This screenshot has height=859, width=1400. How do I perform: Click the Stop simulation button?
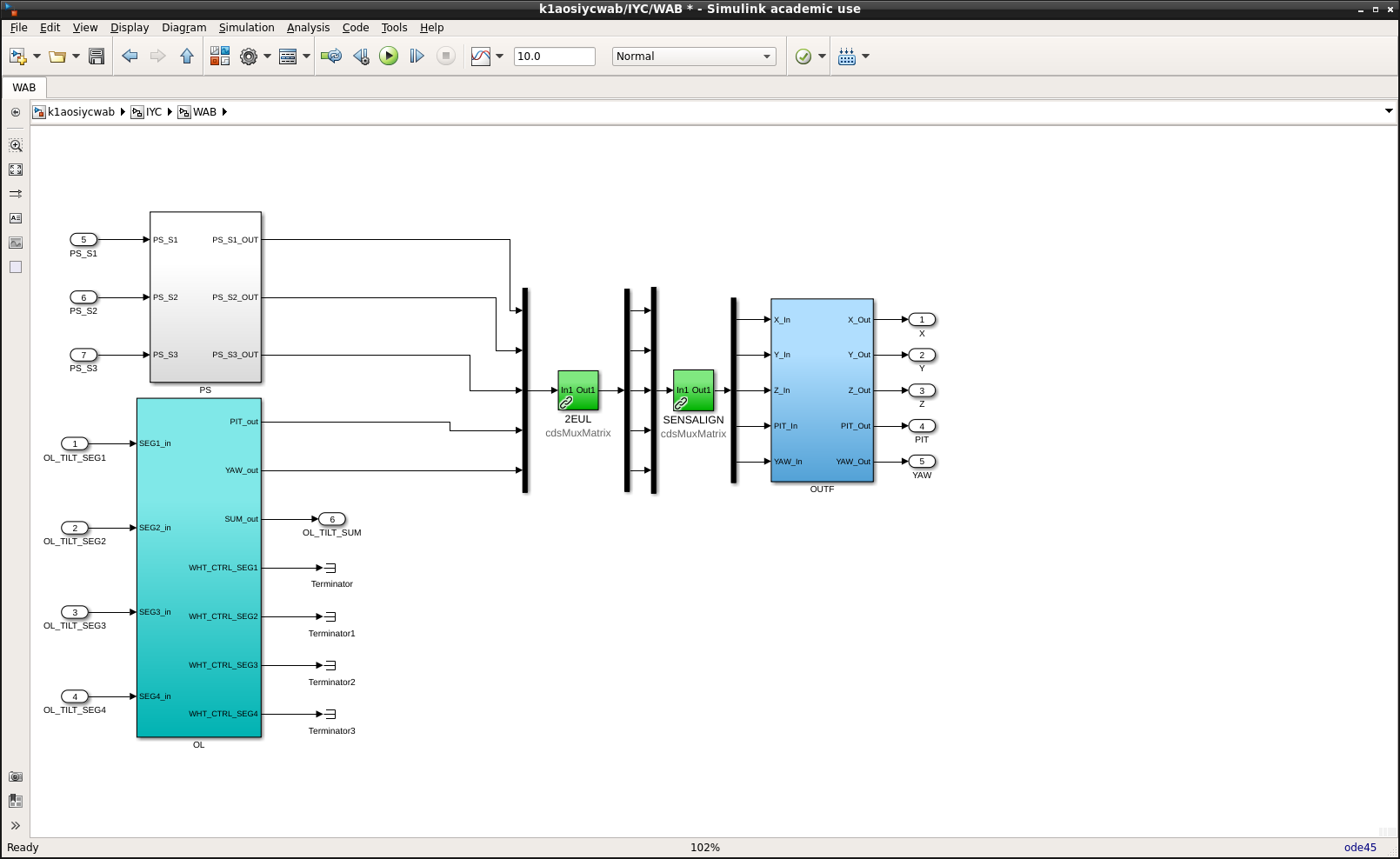tap(446, 57)
